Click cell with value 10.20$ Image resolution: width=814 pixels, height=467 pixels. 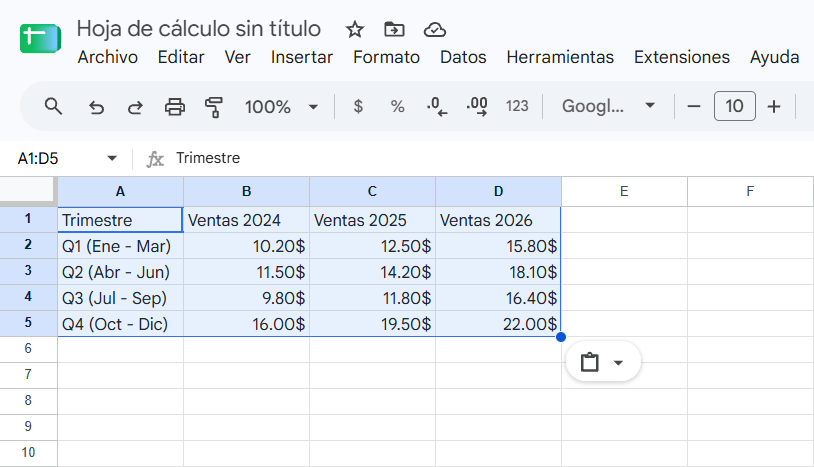[247, 245]
